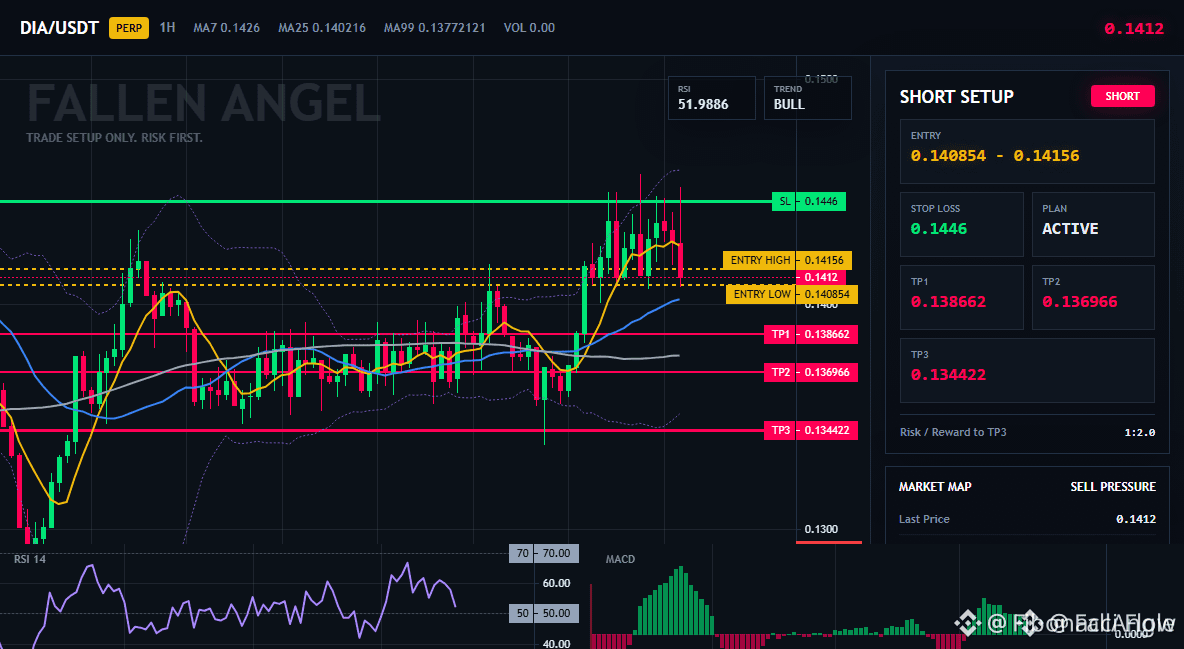Click the SELL PRESSURE label
The width and height of the screenshot is (1184, 649).
[x=1113, y=487]
